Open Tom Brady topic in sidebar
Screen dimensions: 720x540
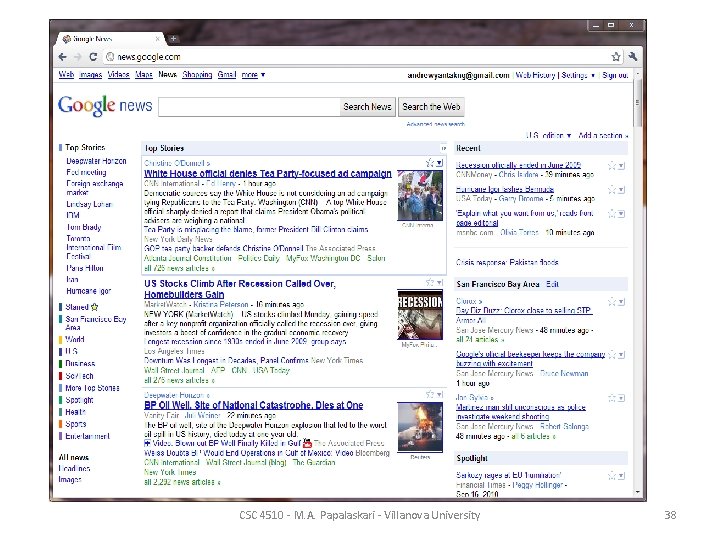[84, 227]
